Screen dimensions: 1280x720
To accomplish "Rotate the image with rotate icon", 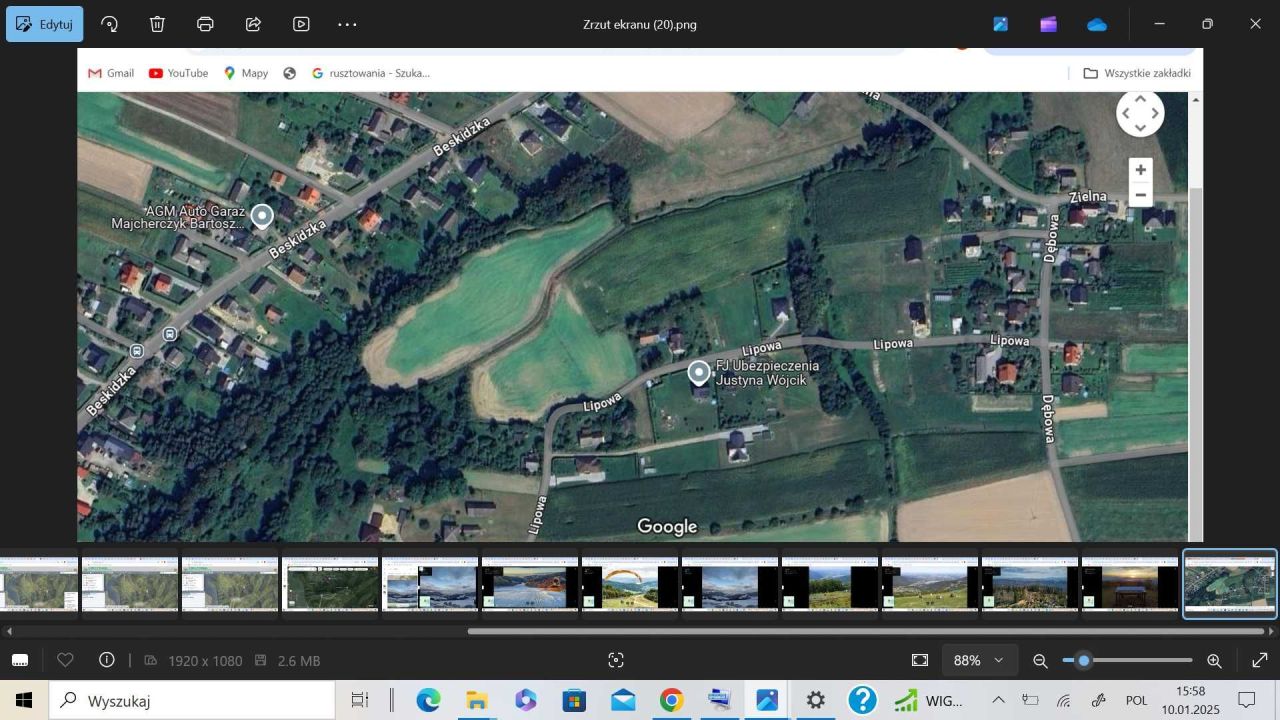I will coord(110,24).
